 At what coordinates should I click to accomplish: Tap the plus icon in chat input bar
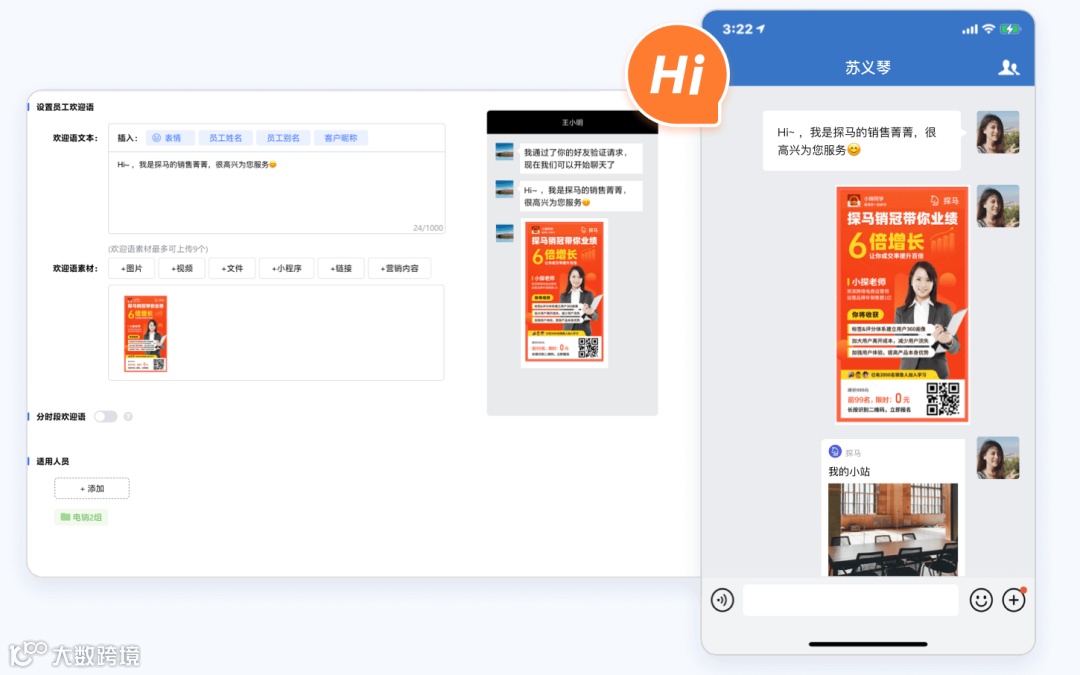click(x=1014, y=600)
